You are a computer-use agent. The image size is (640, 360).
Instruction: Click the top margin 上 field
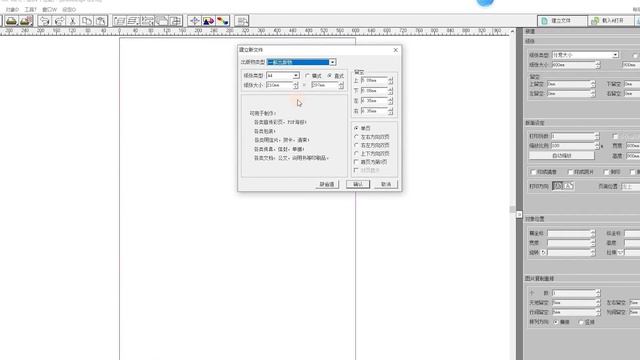(374, 80)
